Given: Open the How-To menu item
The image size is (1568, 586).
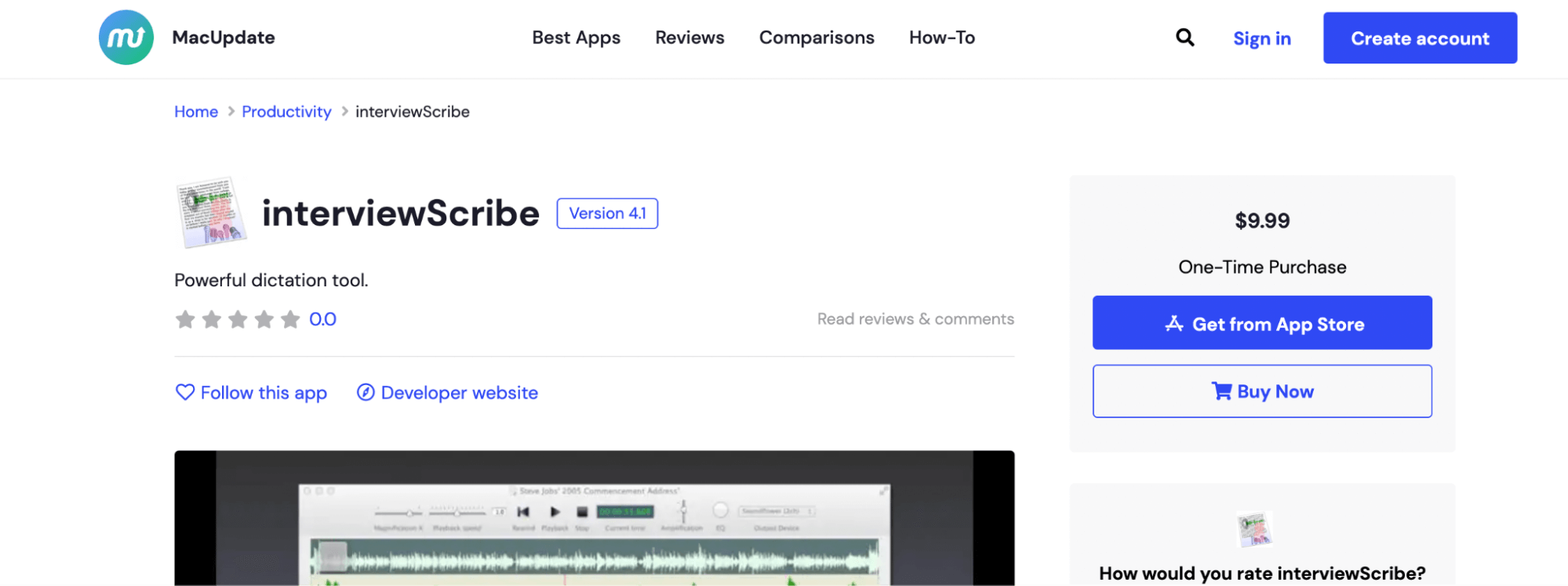Looking at the screenshot, I should [942, 38].
